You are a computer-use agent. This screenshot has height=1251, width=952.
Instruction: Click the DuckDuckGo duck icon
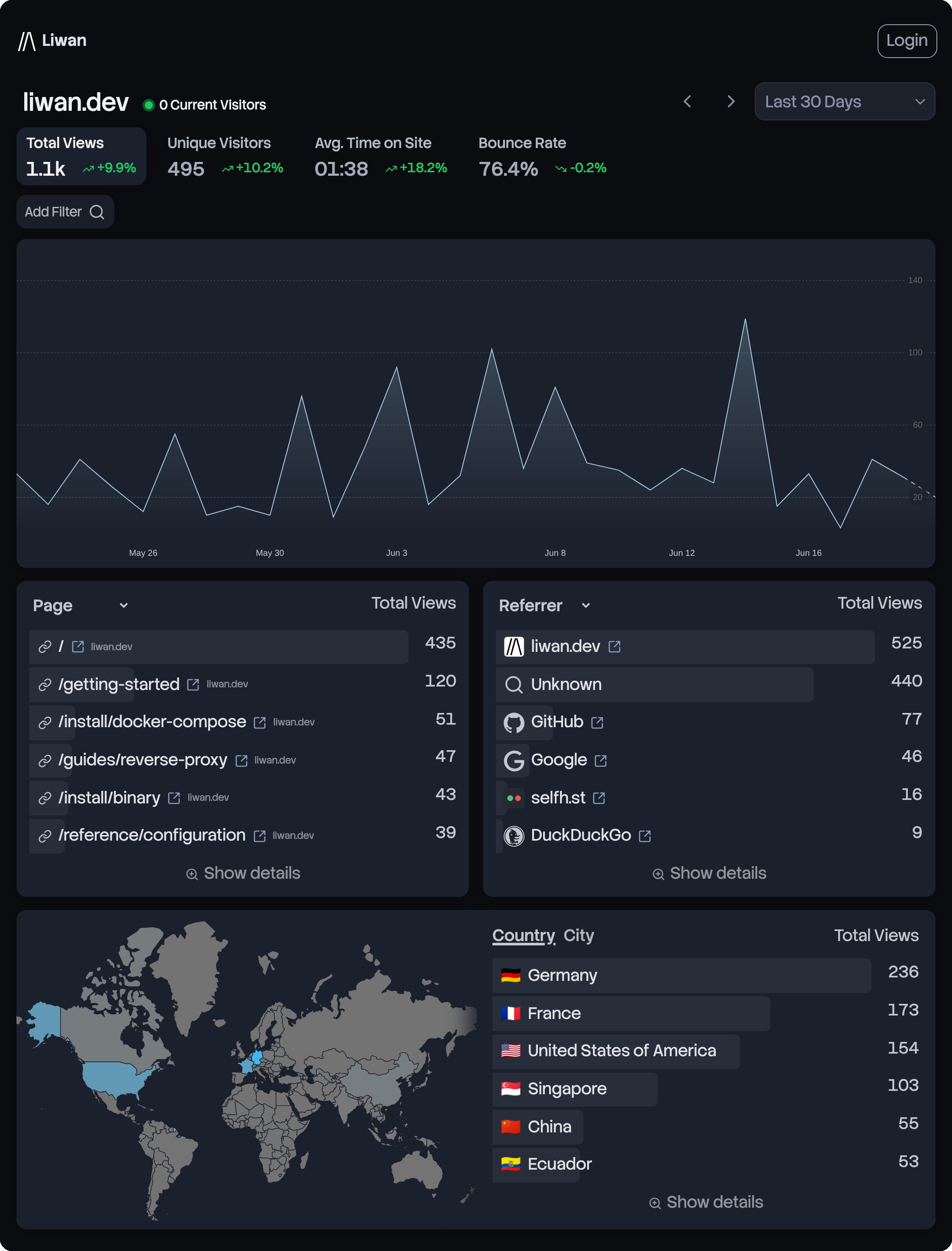tap(514, 836)
